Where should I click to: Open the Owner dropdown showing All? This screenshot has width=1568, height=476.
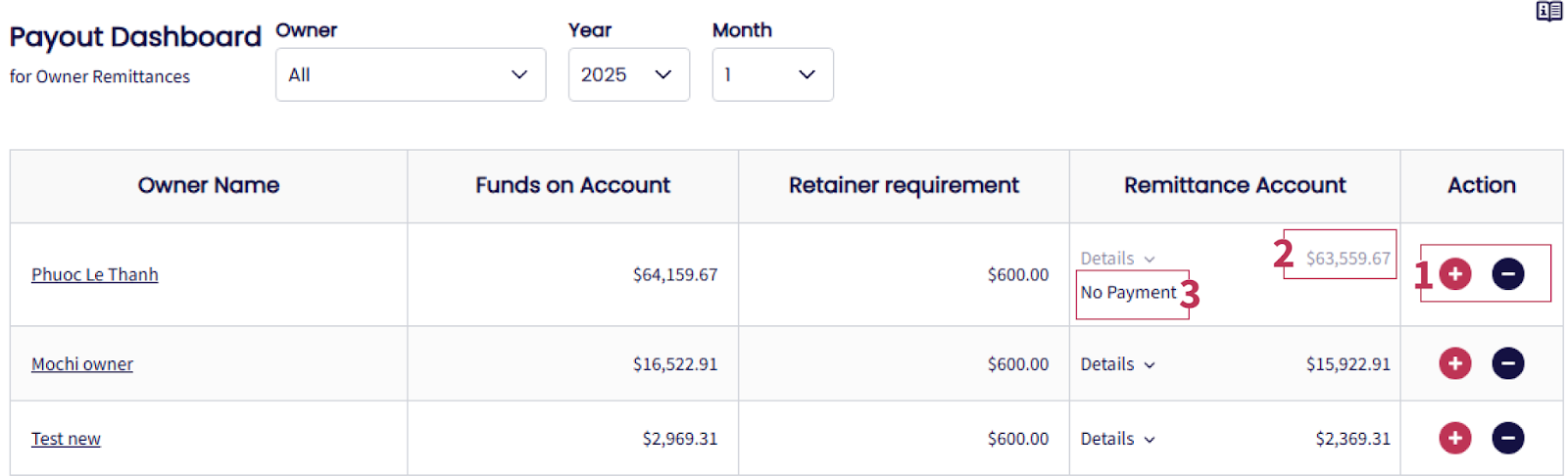click(x=410, y=74)
